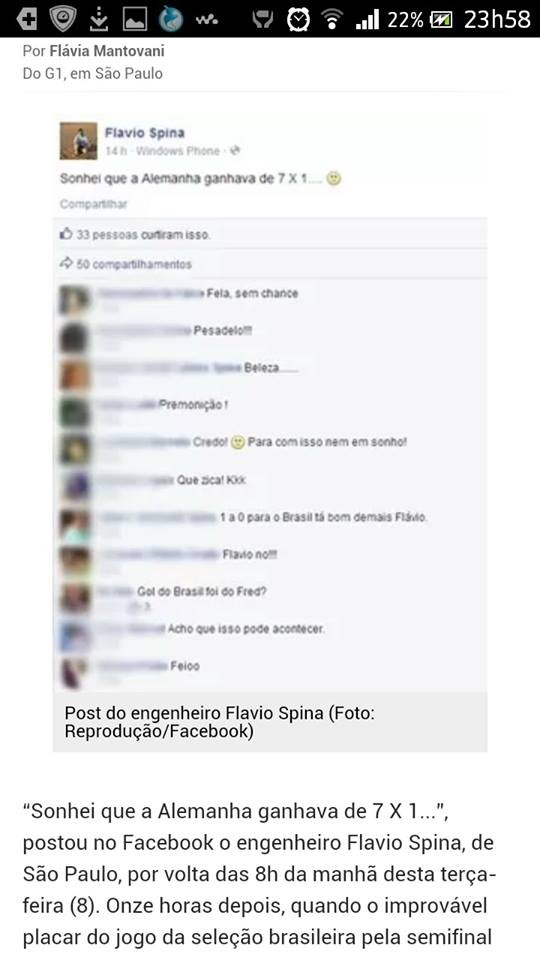Tap Compartilhar under the post
The height and width of the screenshot is (960, 540).
93,204
